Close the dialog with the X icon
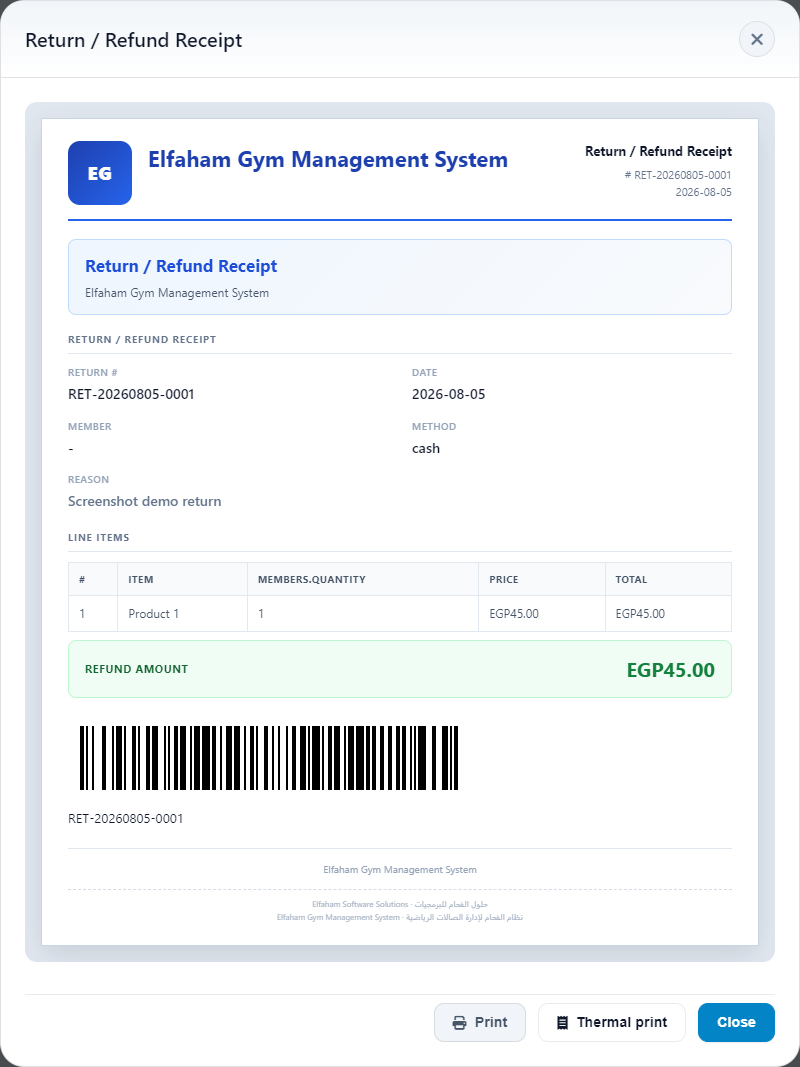The width and height of the screenshot is (800, 1067). 756,39
